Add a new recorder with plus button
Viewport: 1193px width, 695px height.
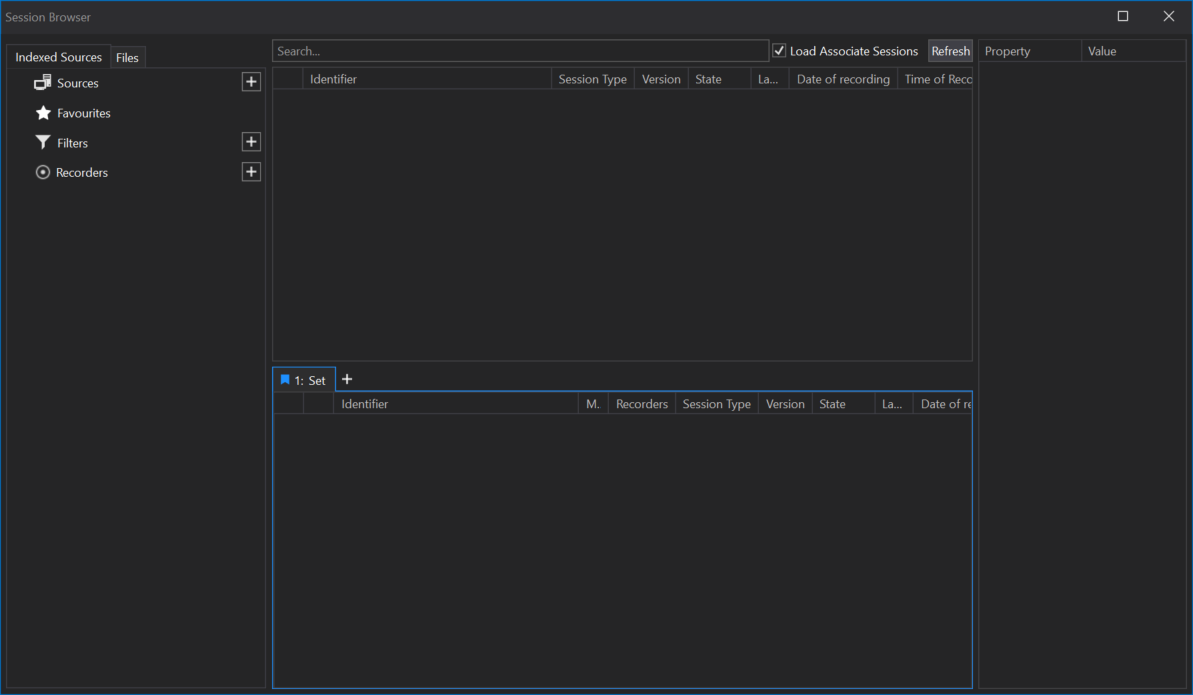251,172
